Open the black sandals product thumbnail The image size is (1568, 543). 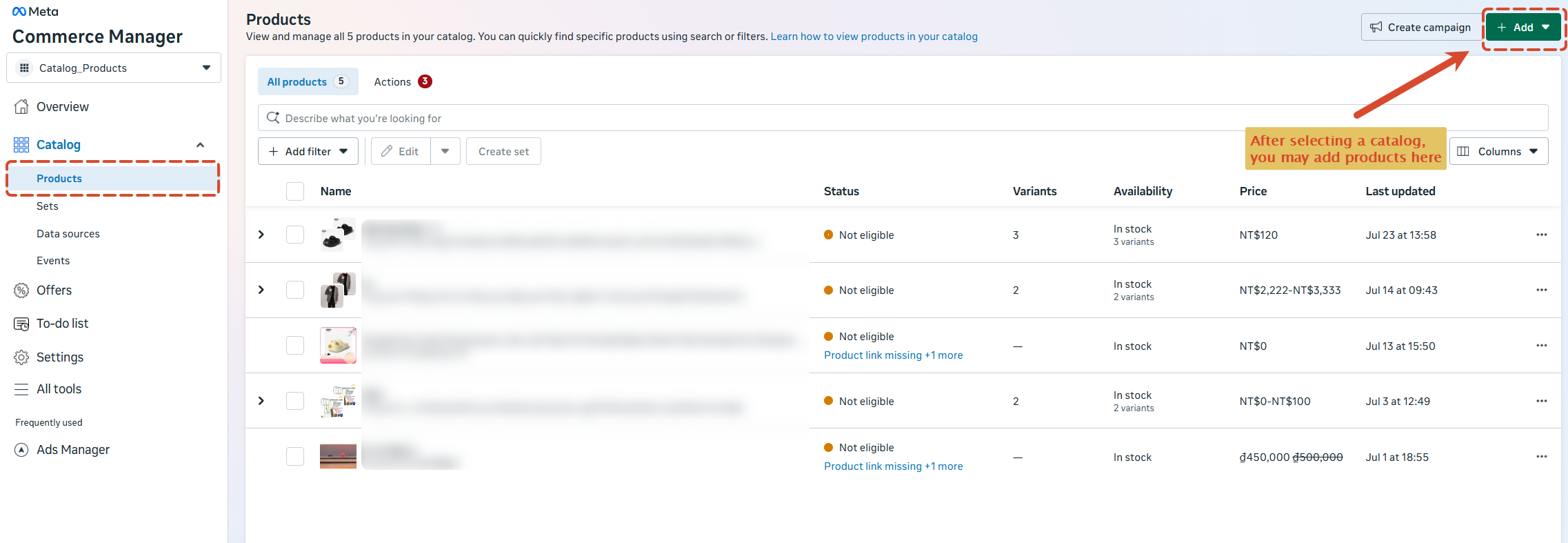[x=338, y=235]
